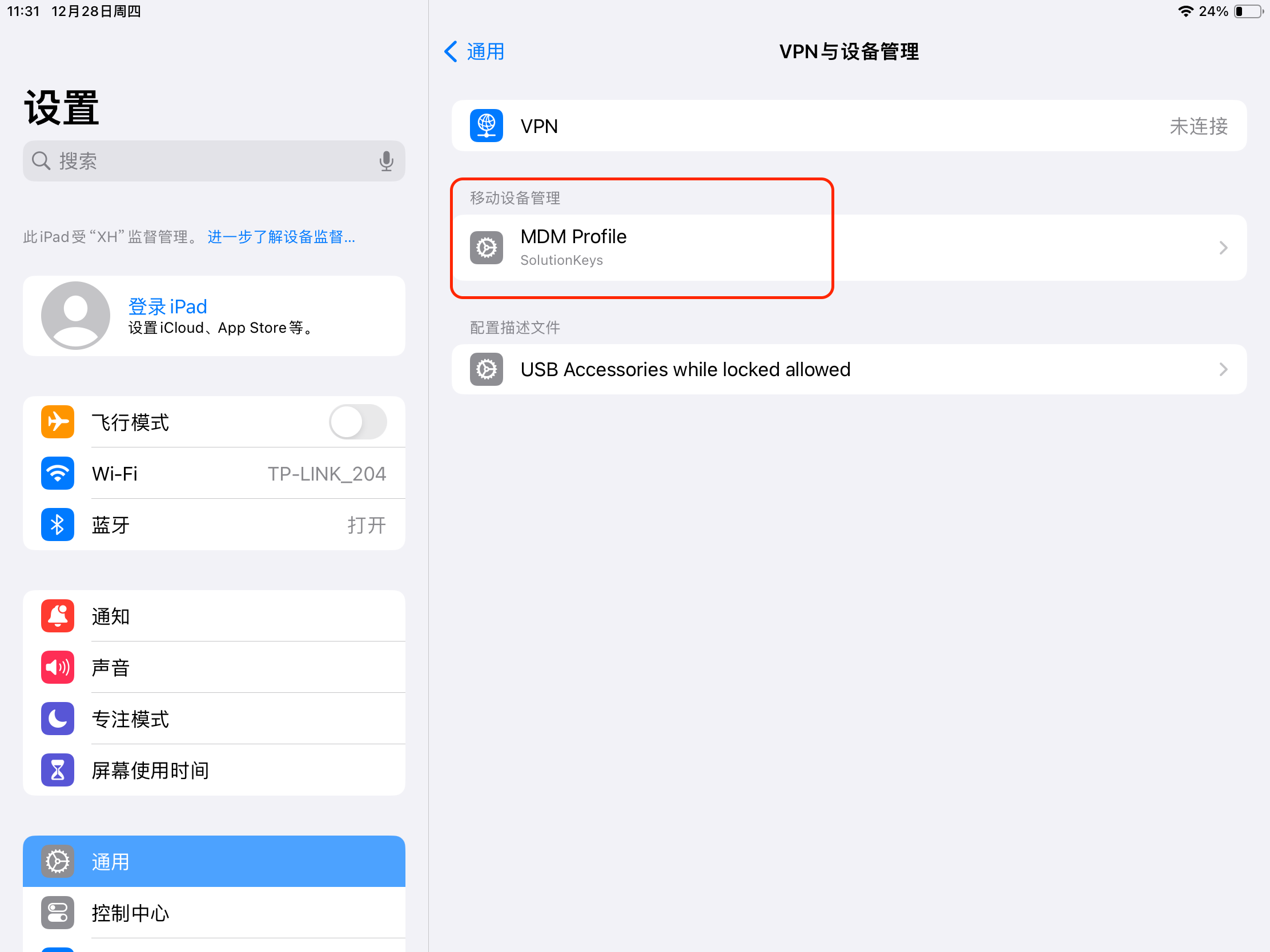
Task: Click the 搜索 search field
Action: [214, 162]
